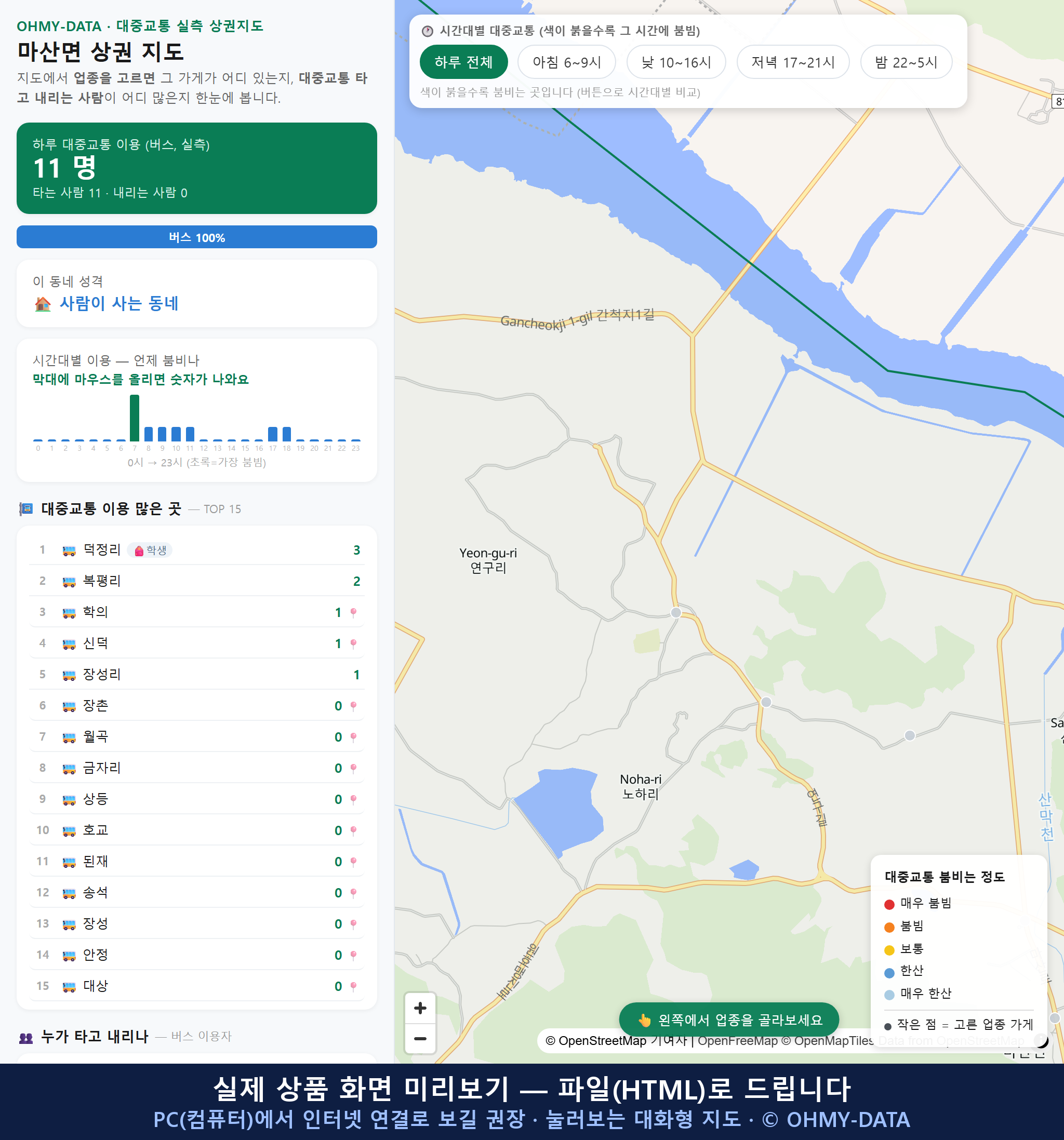Viewport: 1064px width, 1140px height.
Task: Click the bus icon in the 덕정리 row
Action: tap(69, 551)
